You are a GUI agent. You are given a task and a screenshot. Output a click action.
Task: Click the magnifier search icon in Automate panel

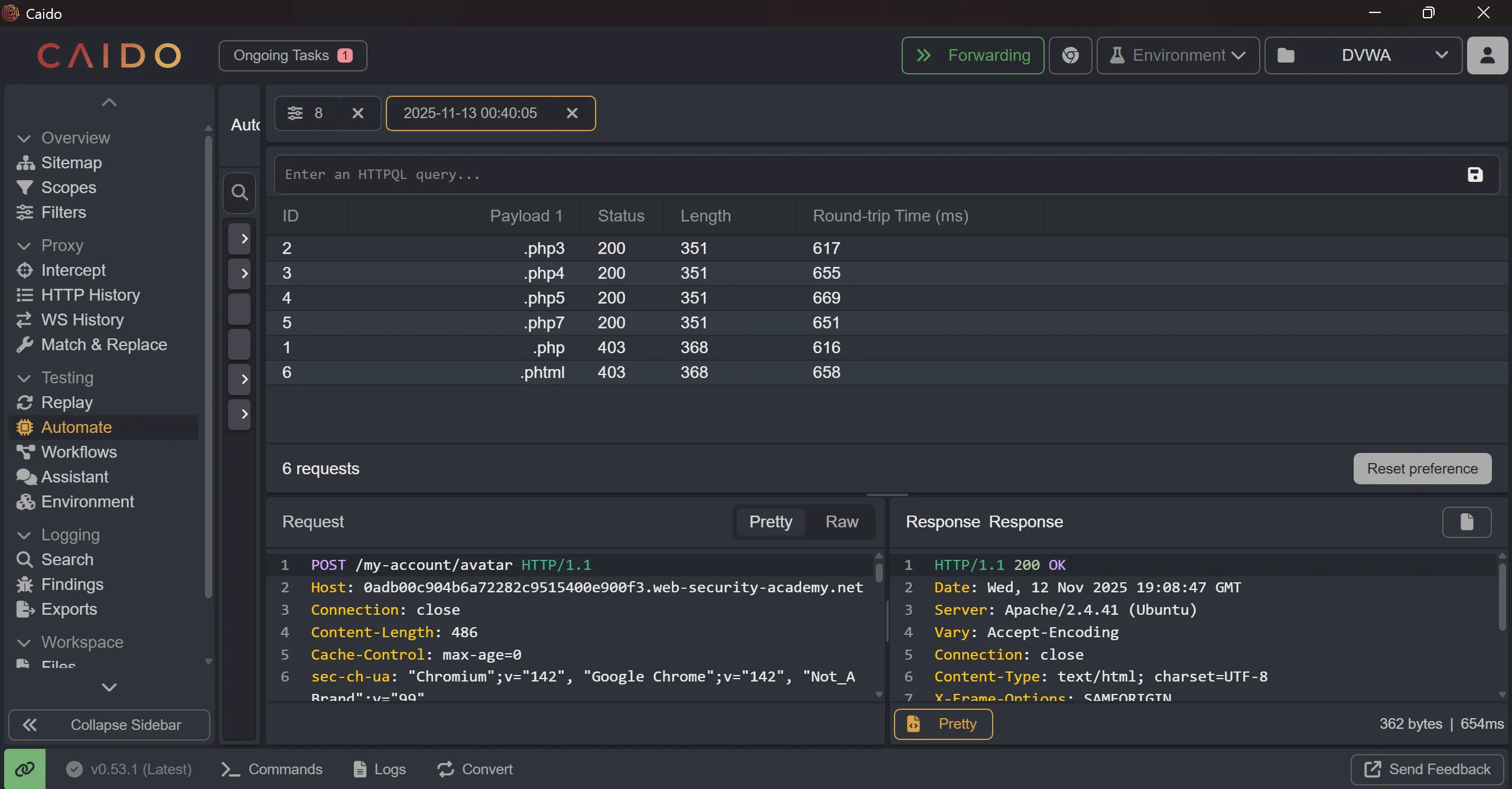[x=239, y=193]
